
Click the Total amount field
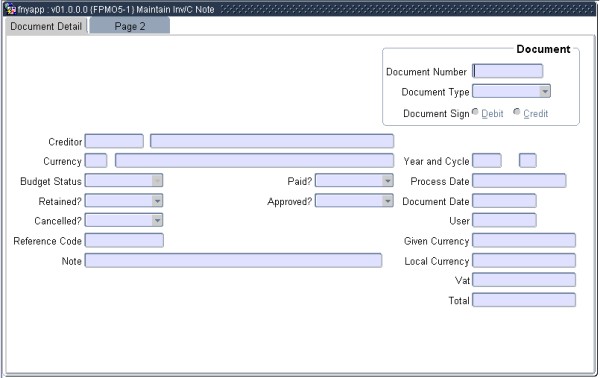[524, 300]
